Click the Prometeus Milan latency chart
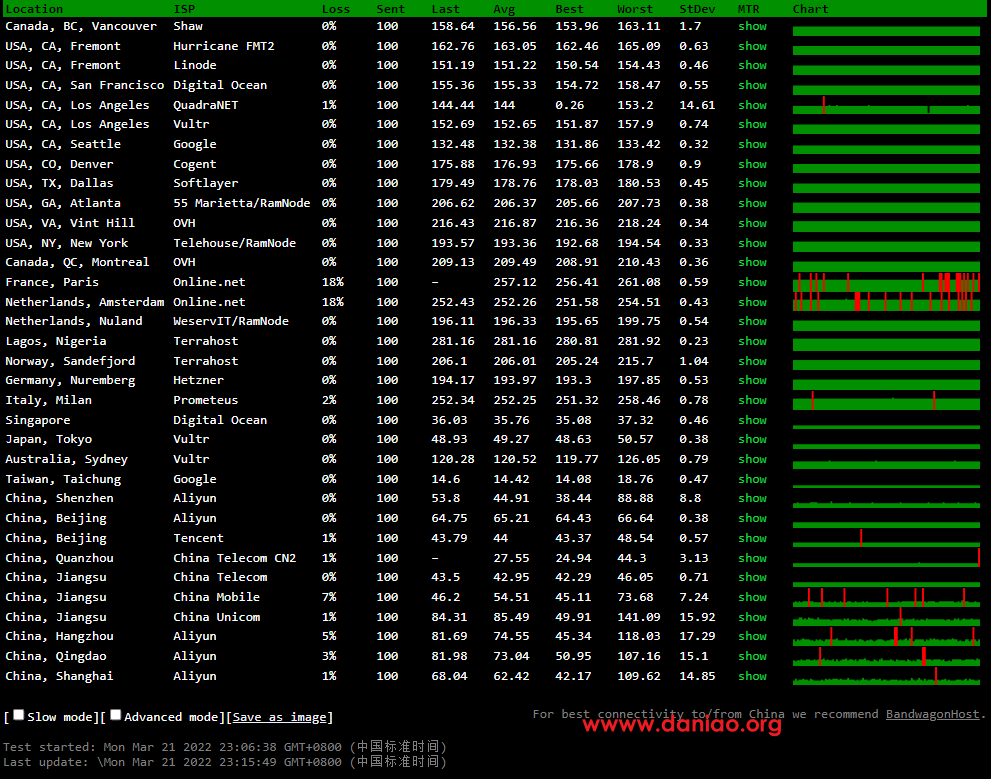991x779 pixels. pos(886,401)
